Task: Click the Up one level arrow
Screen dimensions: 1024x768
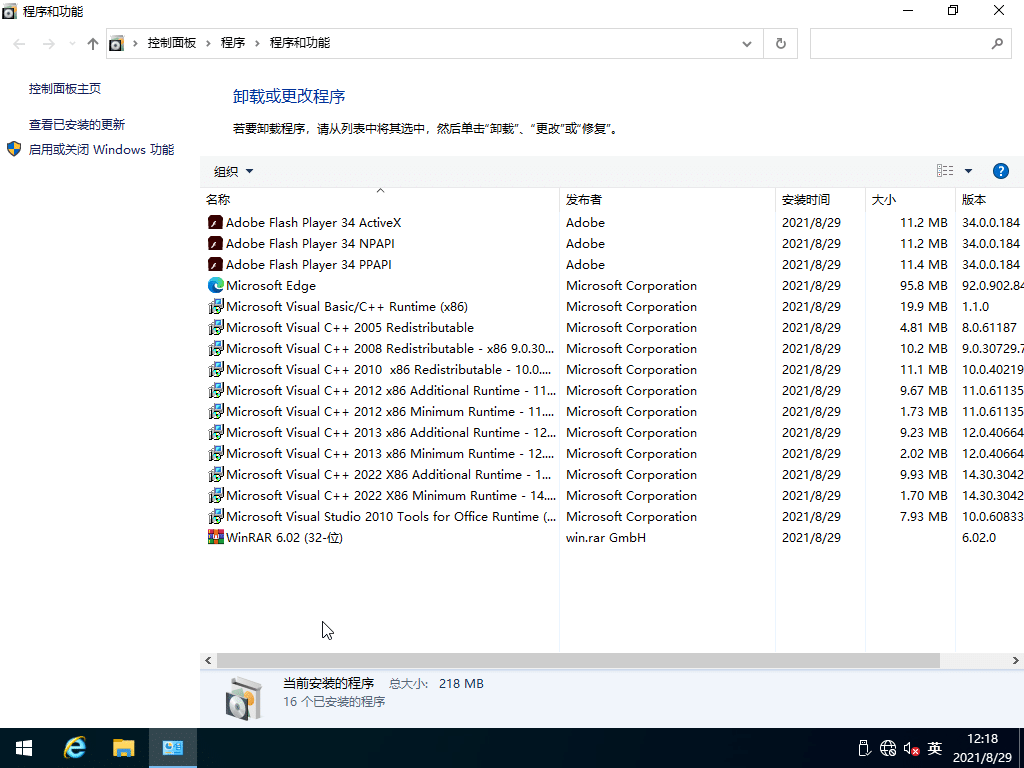Action: [x=92, y=43]
